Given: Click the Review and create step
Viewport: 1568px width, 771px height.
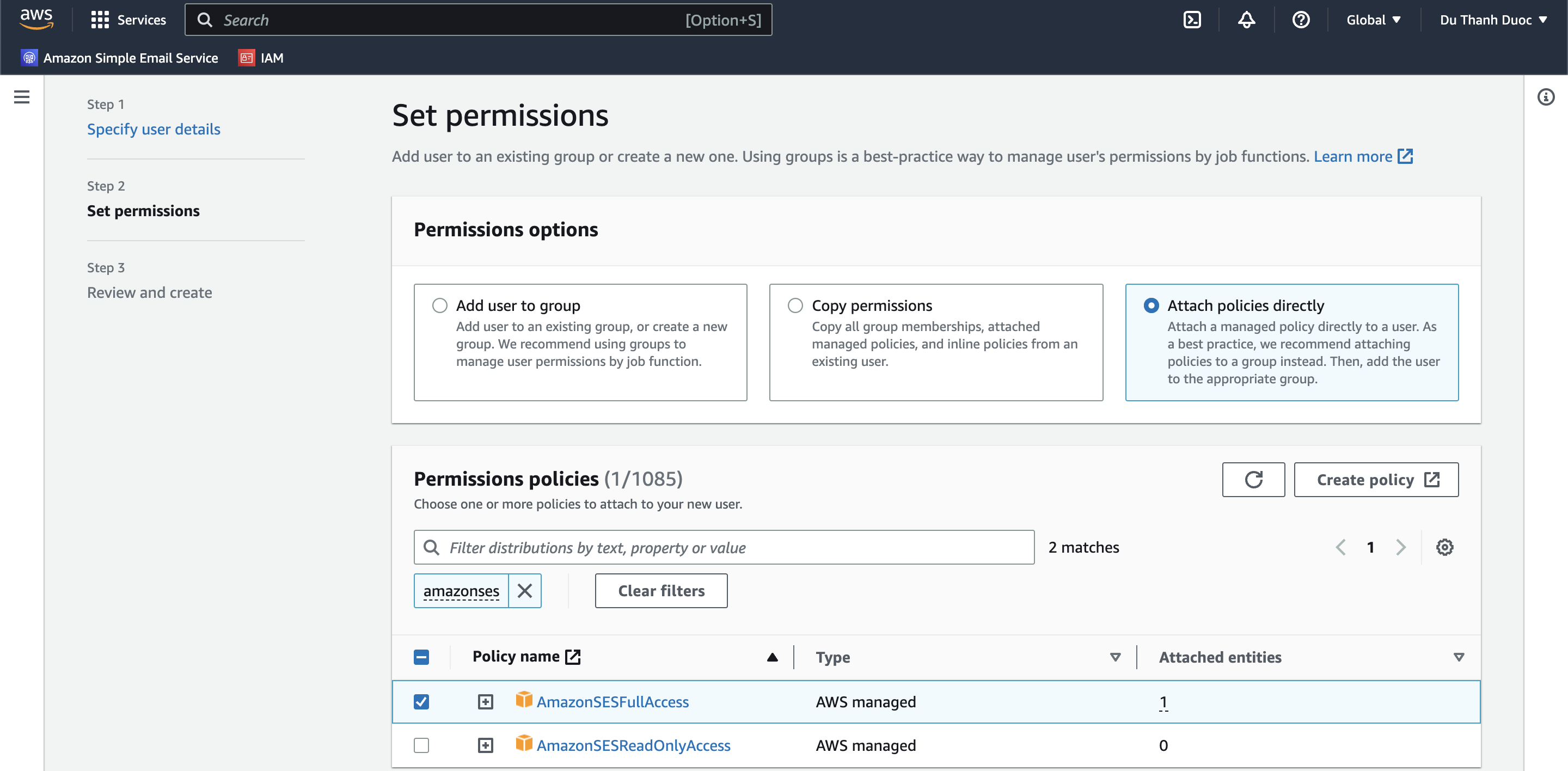Looking at the screenshot, I should (x=149, y=293).
